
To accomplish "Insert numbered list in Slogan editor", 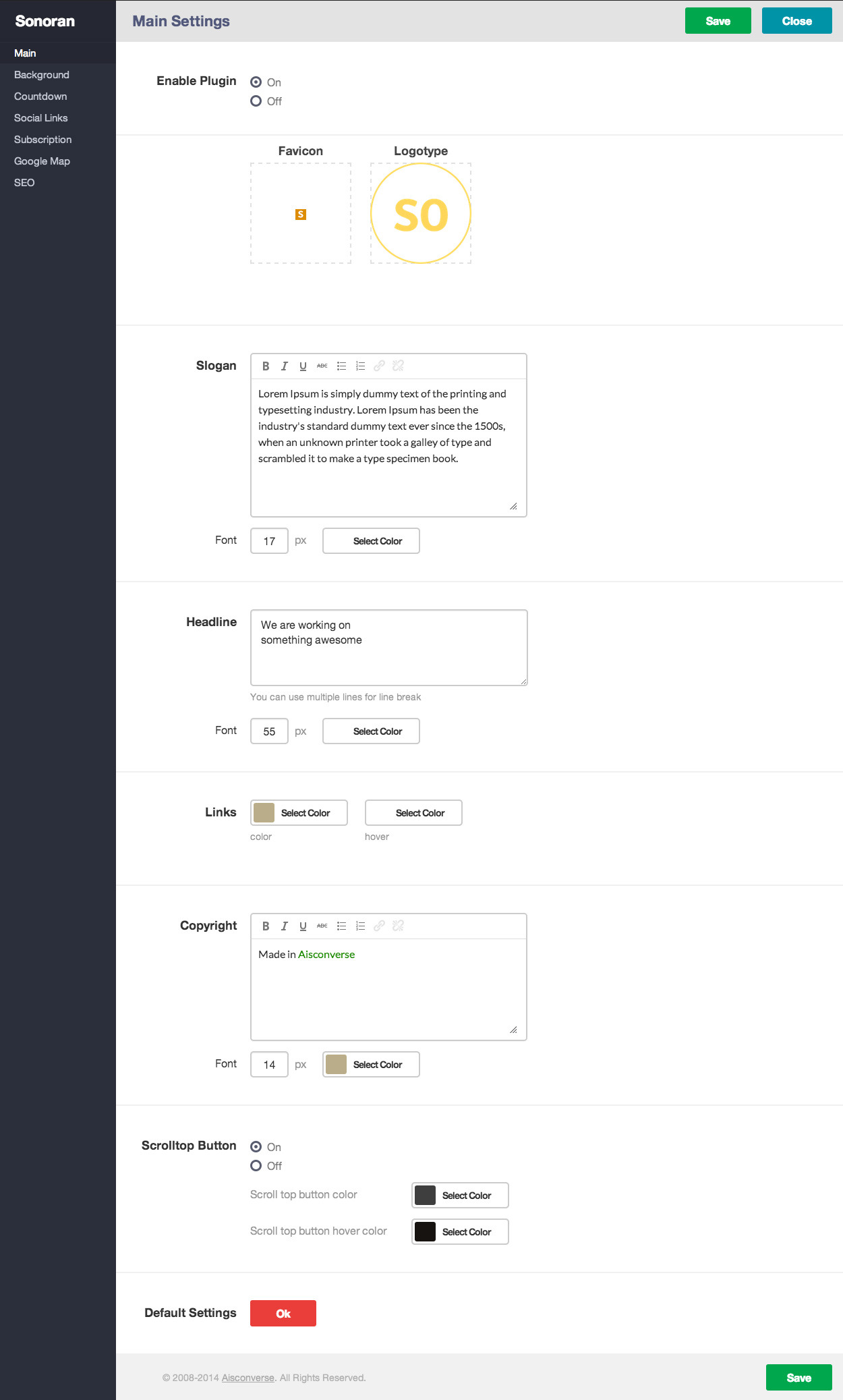I will click(361, 366).
